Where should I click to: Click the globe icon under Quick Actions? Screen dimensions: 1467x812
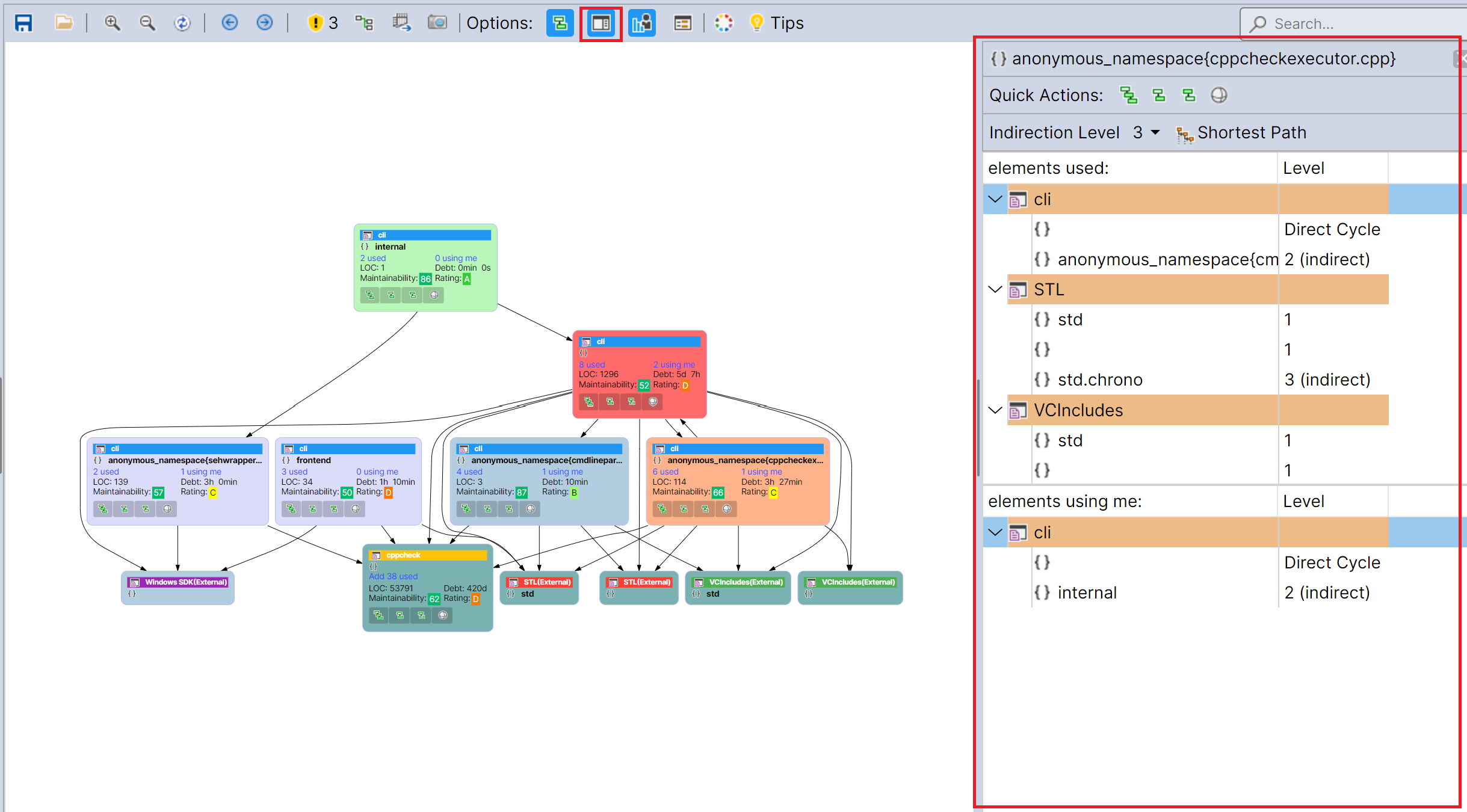point(1218,95)
